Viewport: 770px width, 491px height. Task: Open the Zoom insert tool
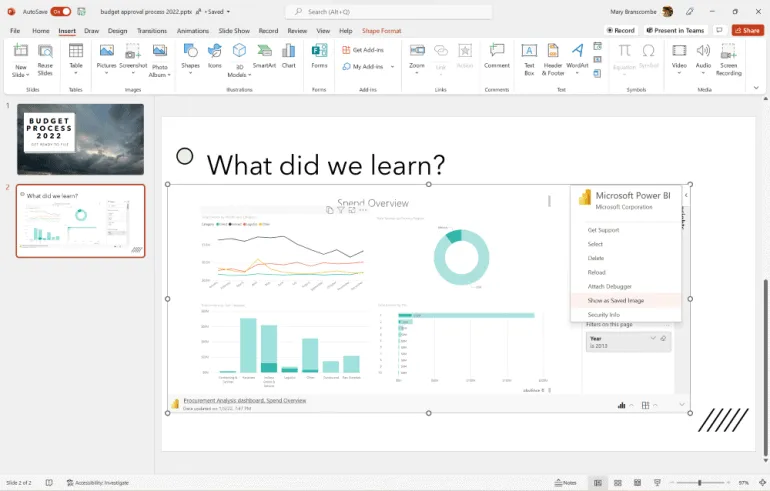click(x=417, y=59)
